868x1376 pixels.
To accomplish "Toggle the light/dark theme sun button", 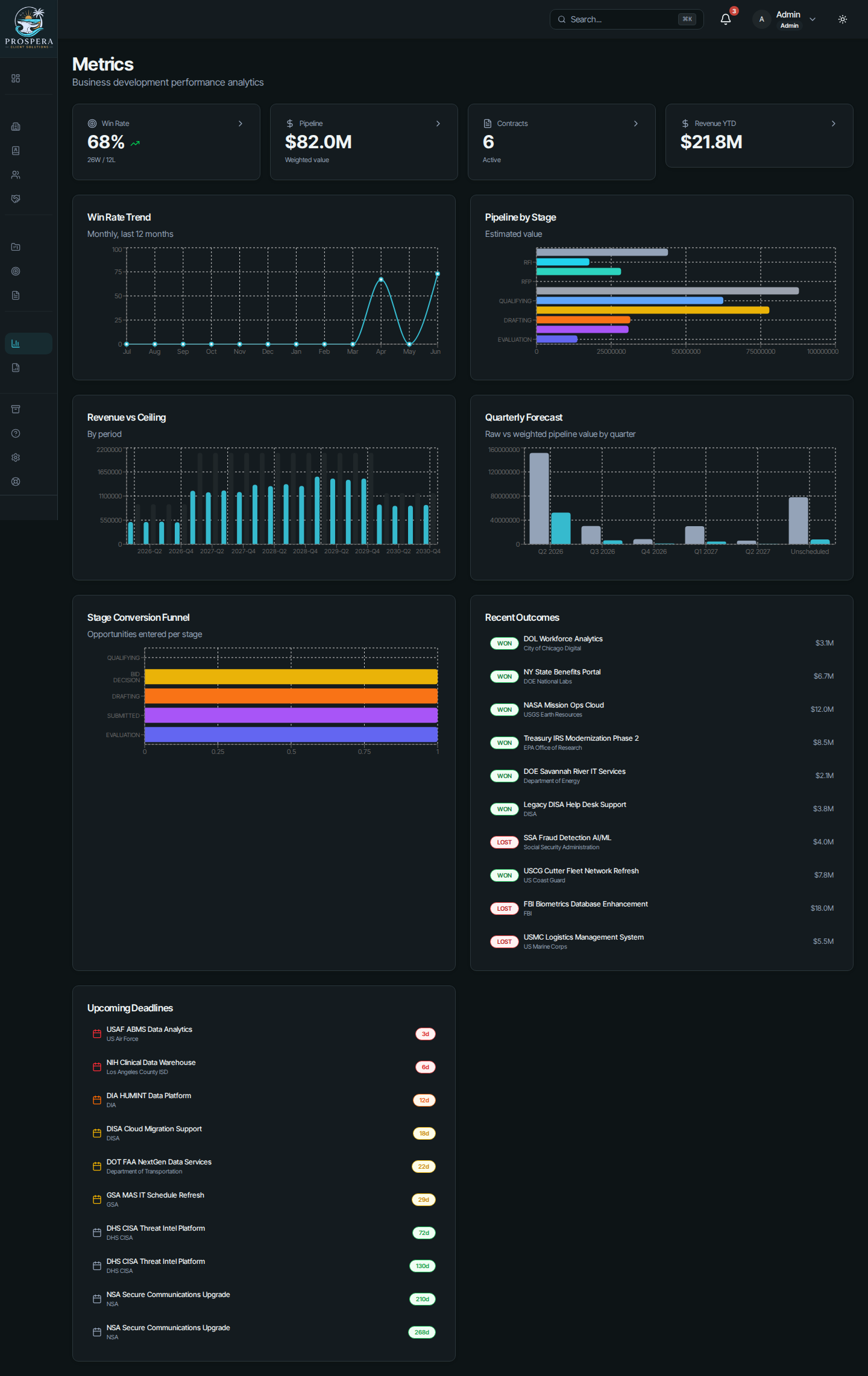I will click(843, 19).
